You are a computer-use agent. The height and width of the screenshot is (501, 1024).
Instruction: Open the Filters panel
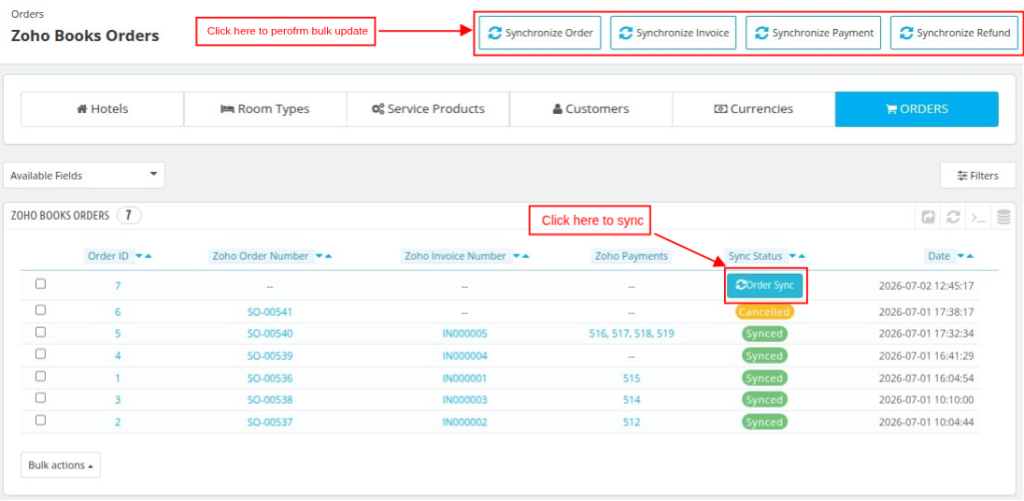pyautogui.click(x=978, y=176)
